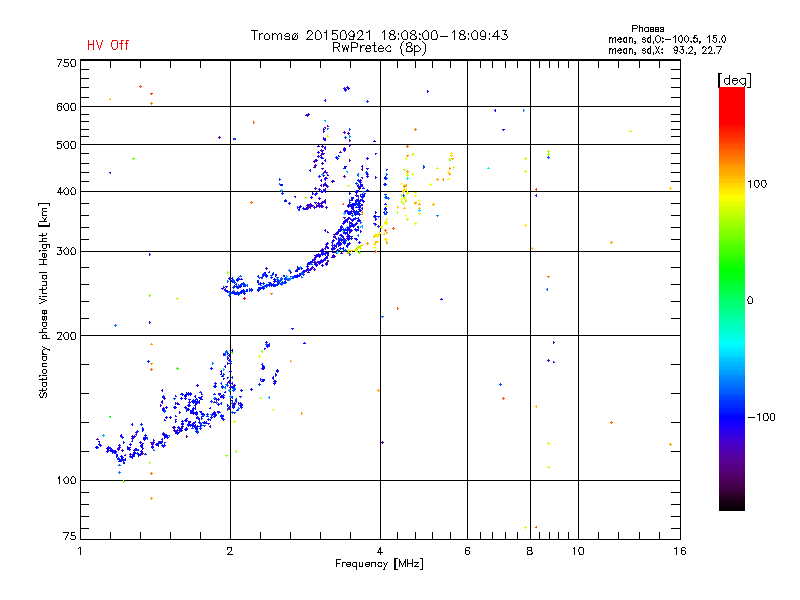Click the y-axis tick label '400'
The image size is (800, 600).
click(67, 191)
